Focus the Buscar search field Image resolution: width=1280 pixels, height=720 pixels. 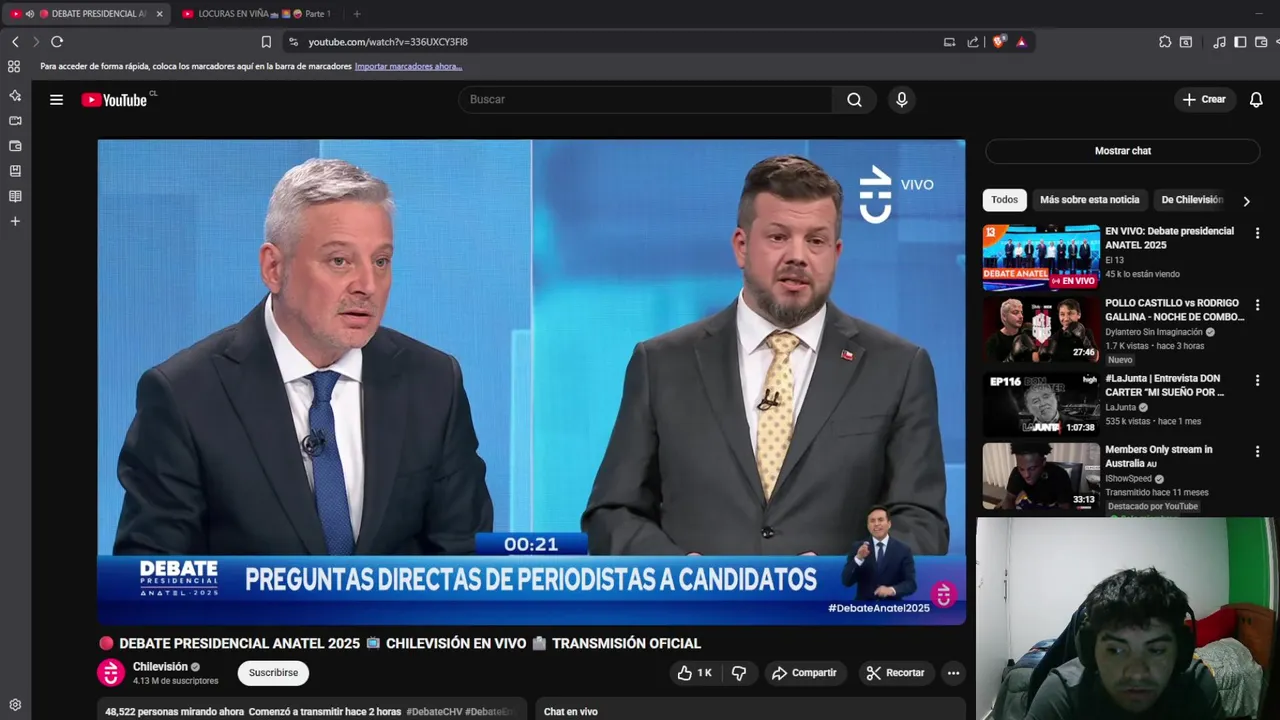(645, 100)
